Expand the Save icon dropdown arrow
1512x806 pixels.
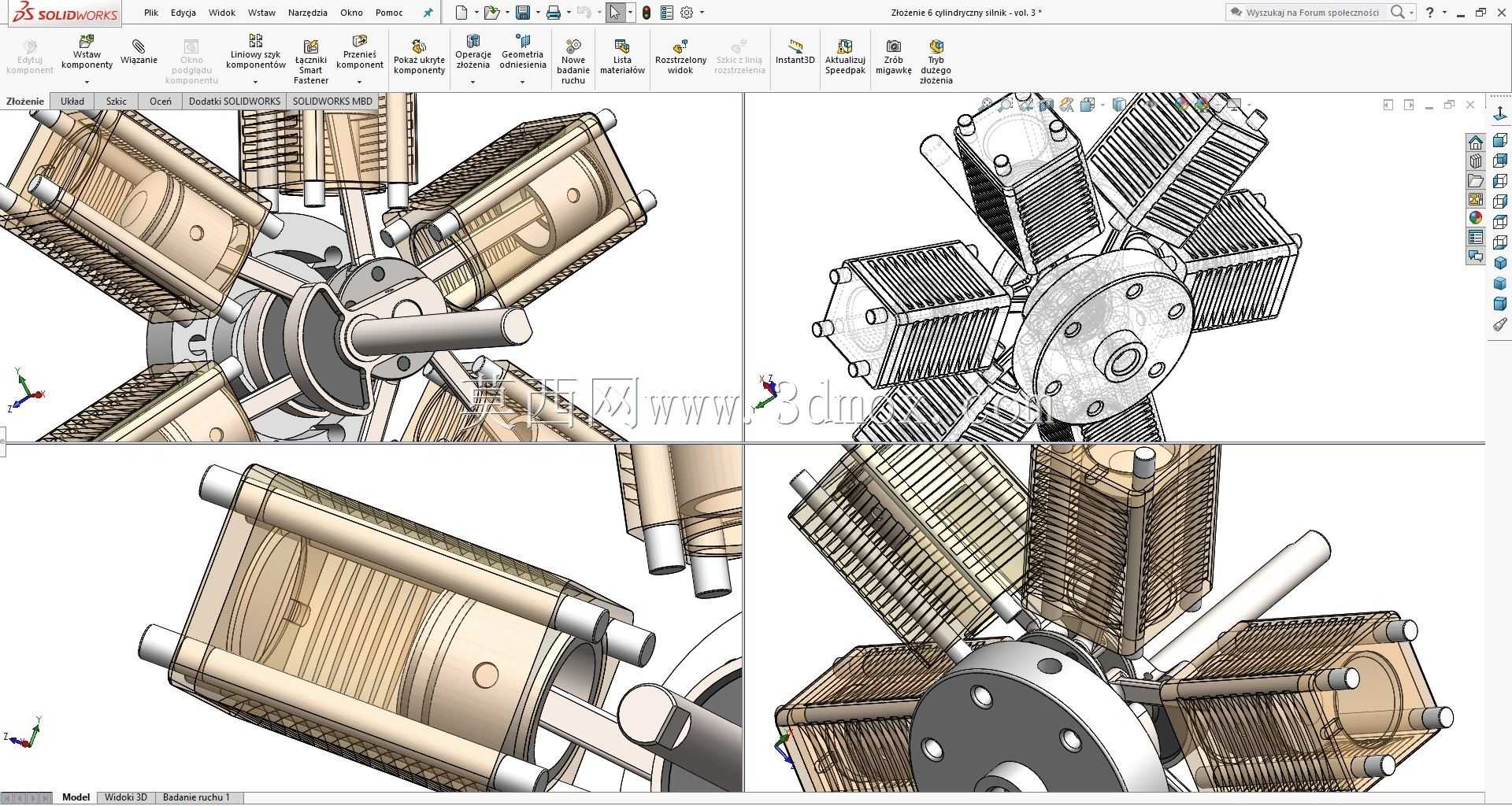[x=537, y=13]
